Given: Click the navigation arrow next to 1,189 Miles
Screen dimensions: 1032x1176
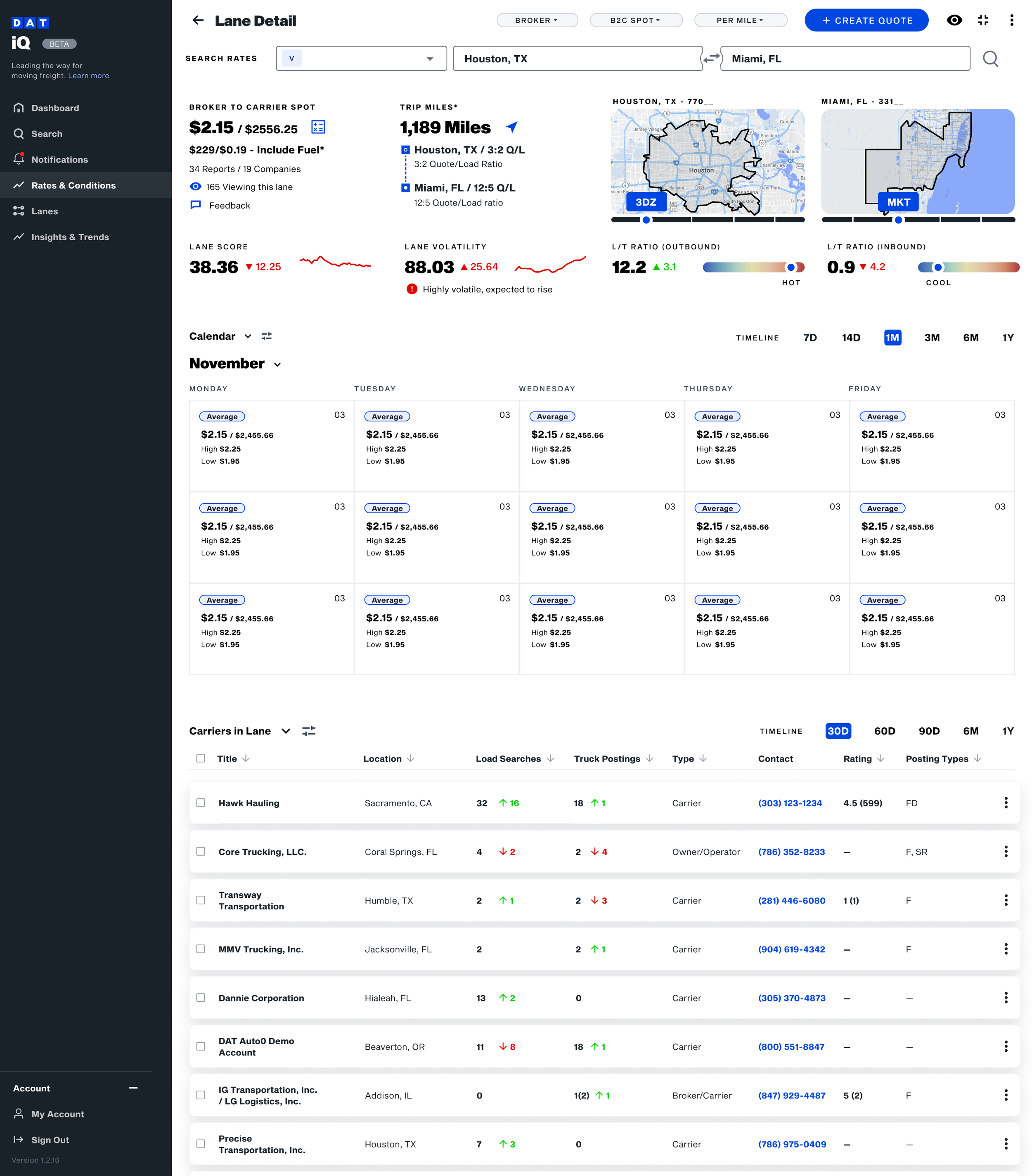Looking at the screenshot, I should tap(511, 127).
